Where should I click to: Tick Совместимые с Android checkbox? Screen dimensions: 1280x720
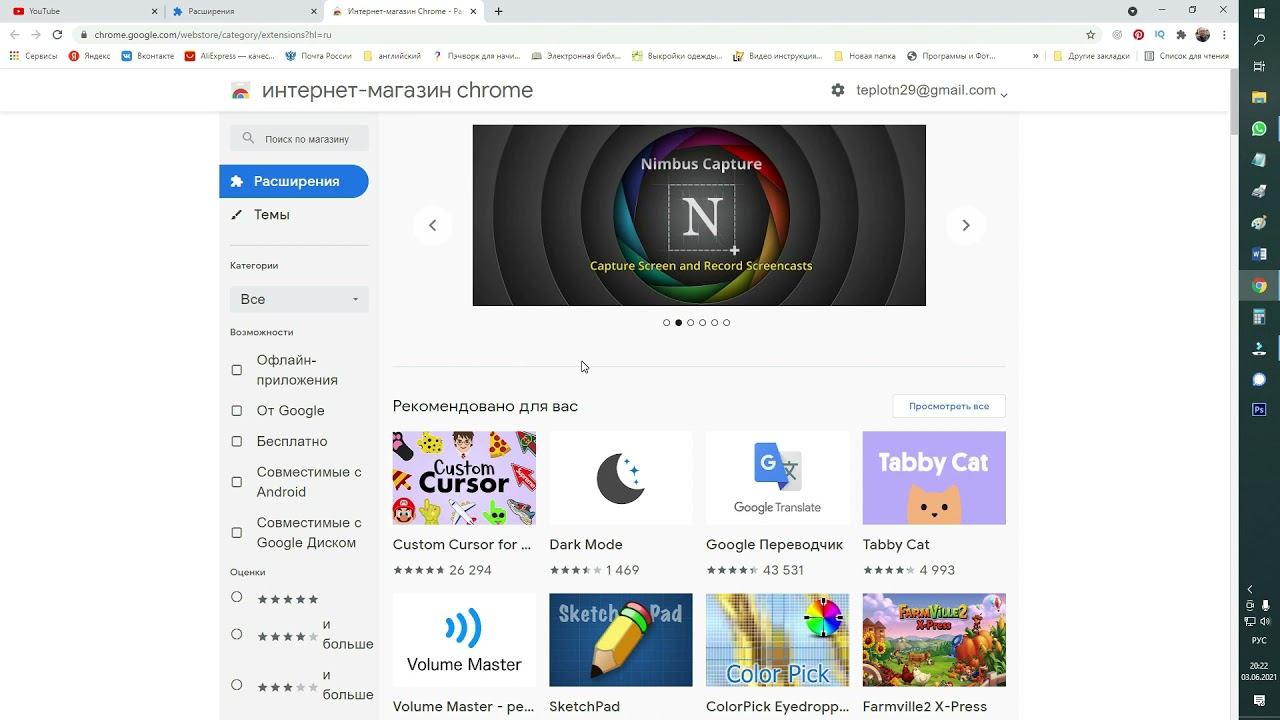(237, 482)
